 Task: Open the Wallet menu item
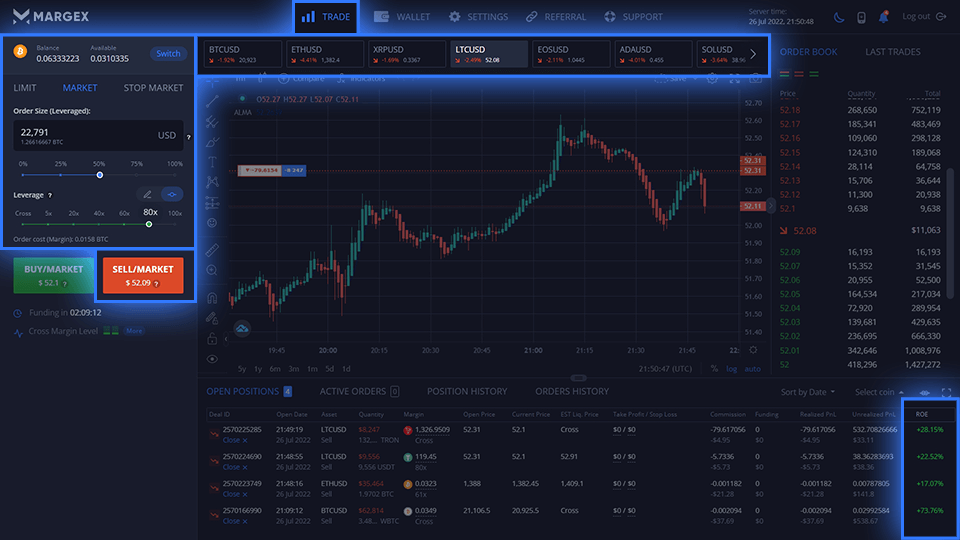click(402, 17)
